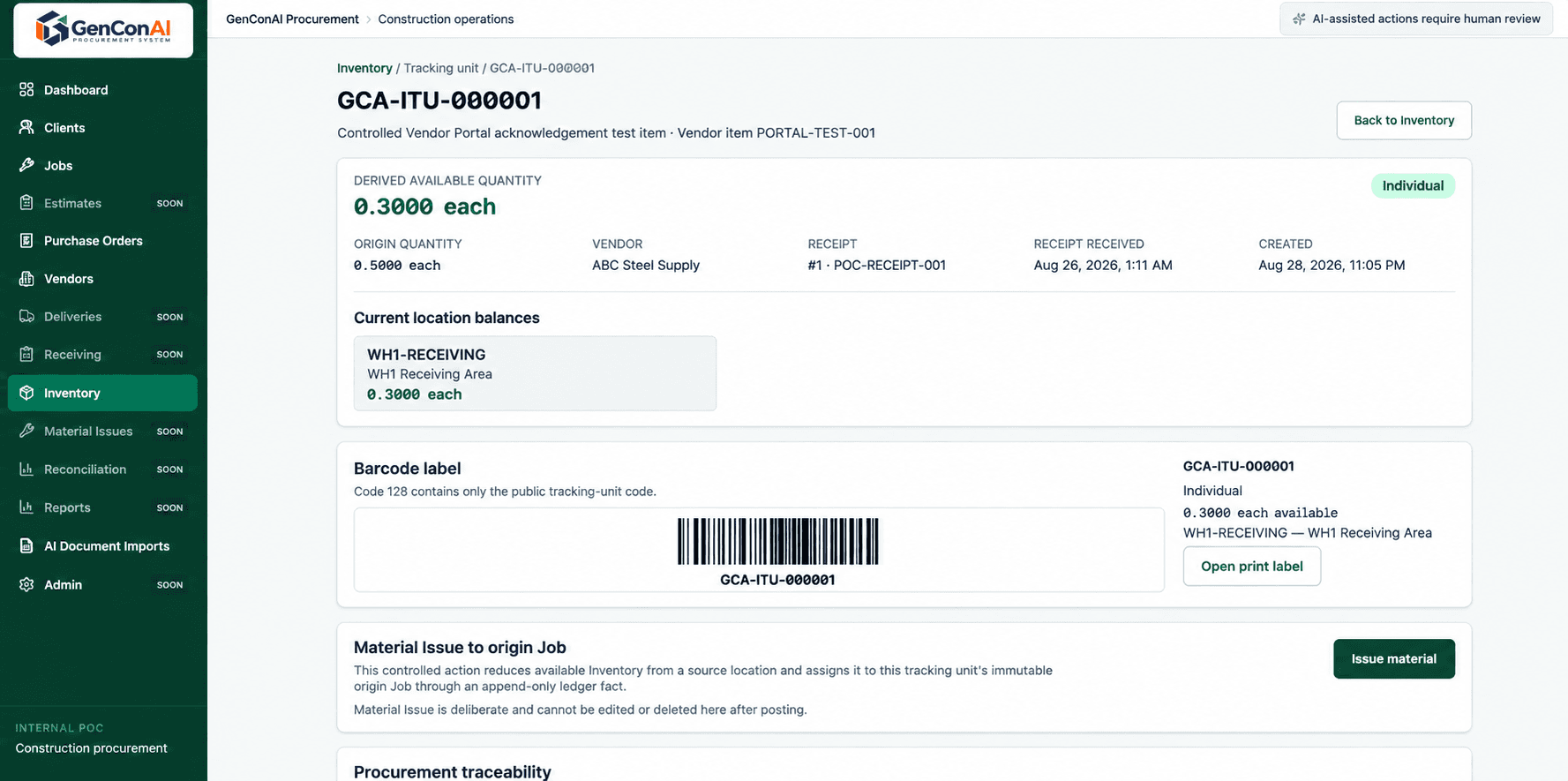Open Dashboard from the sidebar
The height and width of the screenshot is (781, 1568).
coord(102,90)
